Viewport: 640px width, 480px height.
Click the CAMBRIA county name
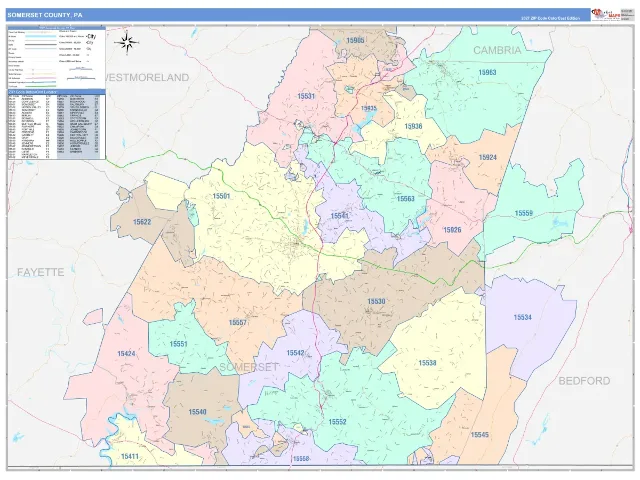497,50
